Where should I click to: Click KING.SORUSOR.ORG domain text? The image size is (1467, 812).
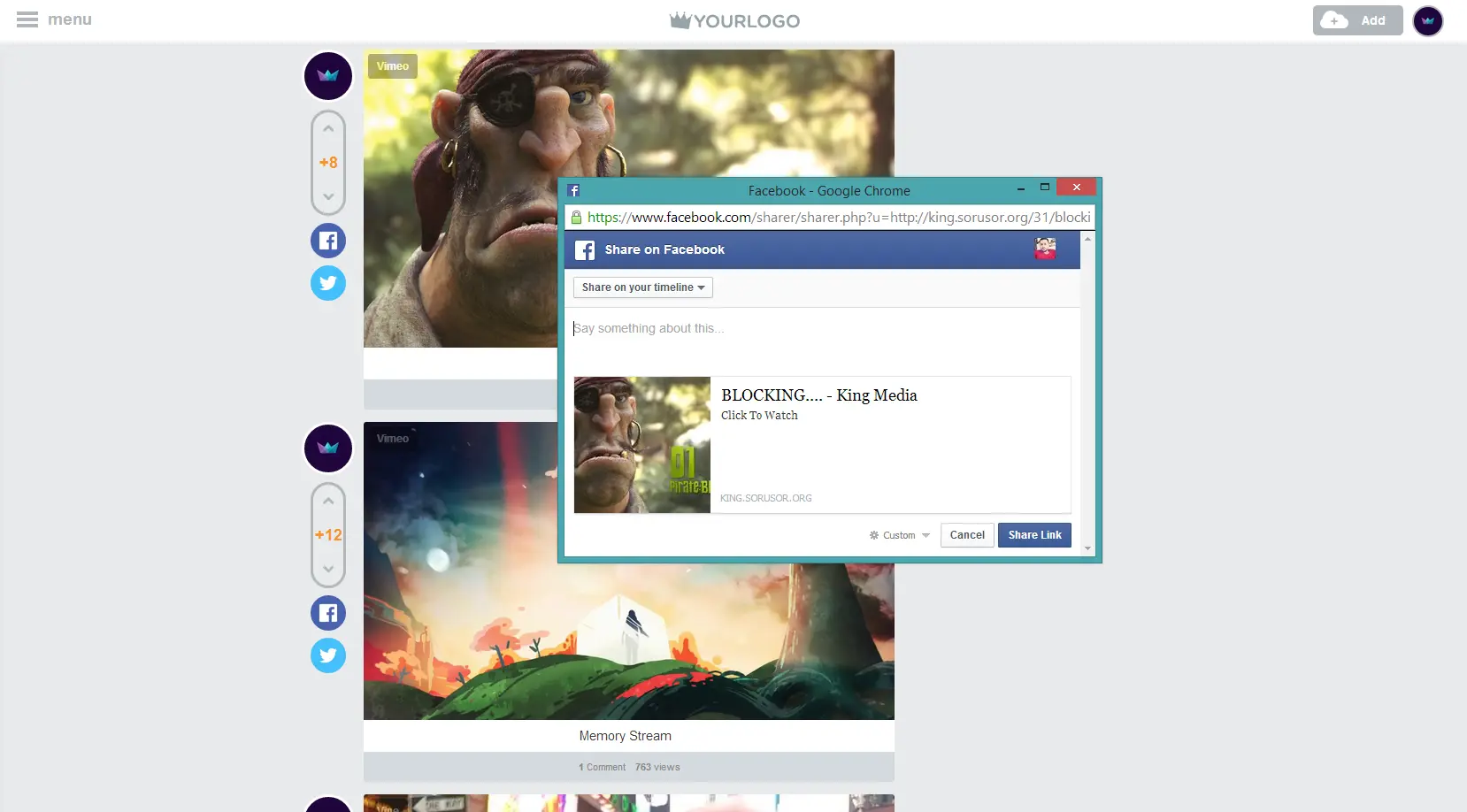(x=766, y=499)
